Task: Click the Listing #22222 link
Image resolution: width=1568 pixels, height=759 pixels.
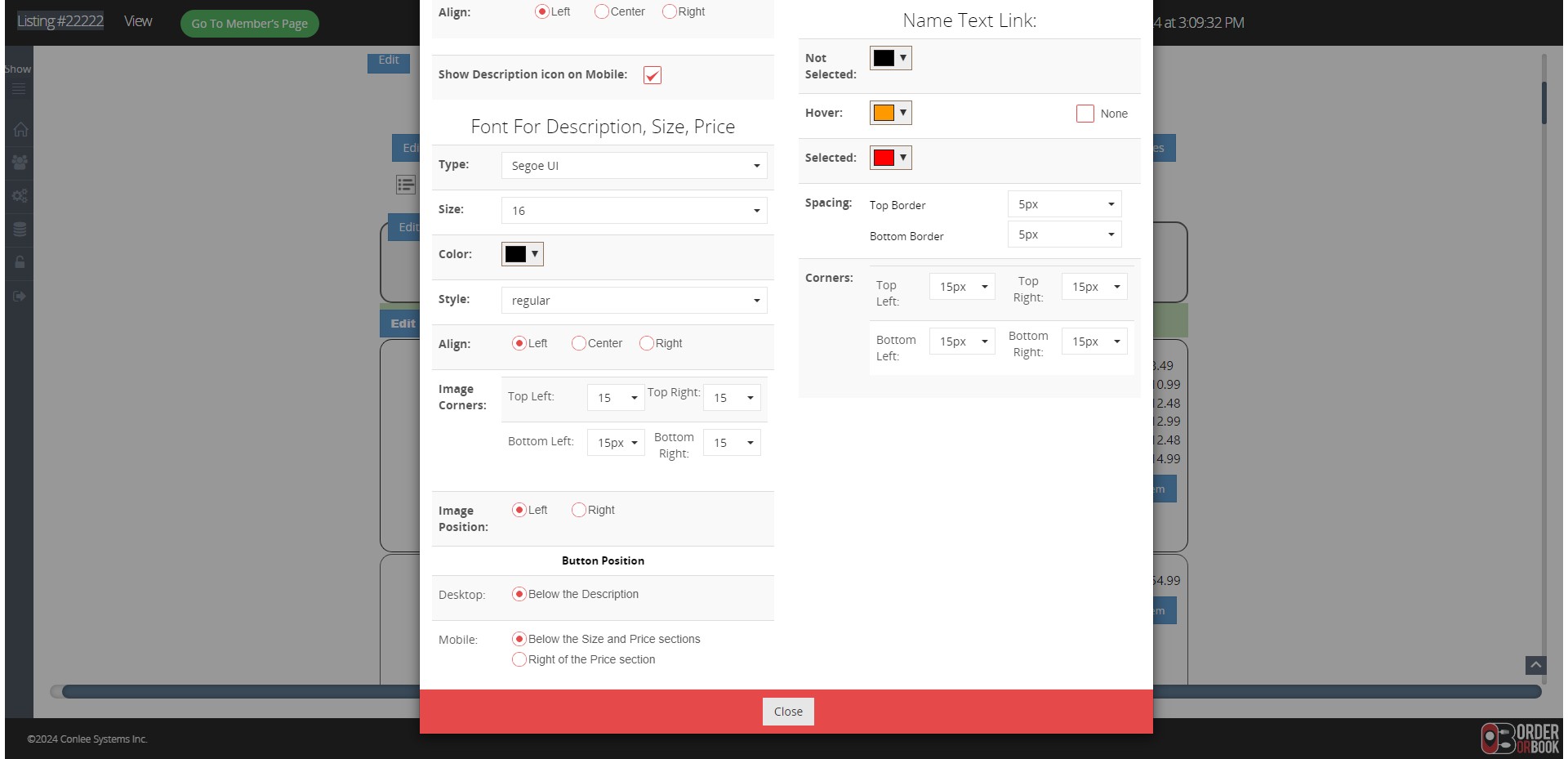Action: pos(60,21)
